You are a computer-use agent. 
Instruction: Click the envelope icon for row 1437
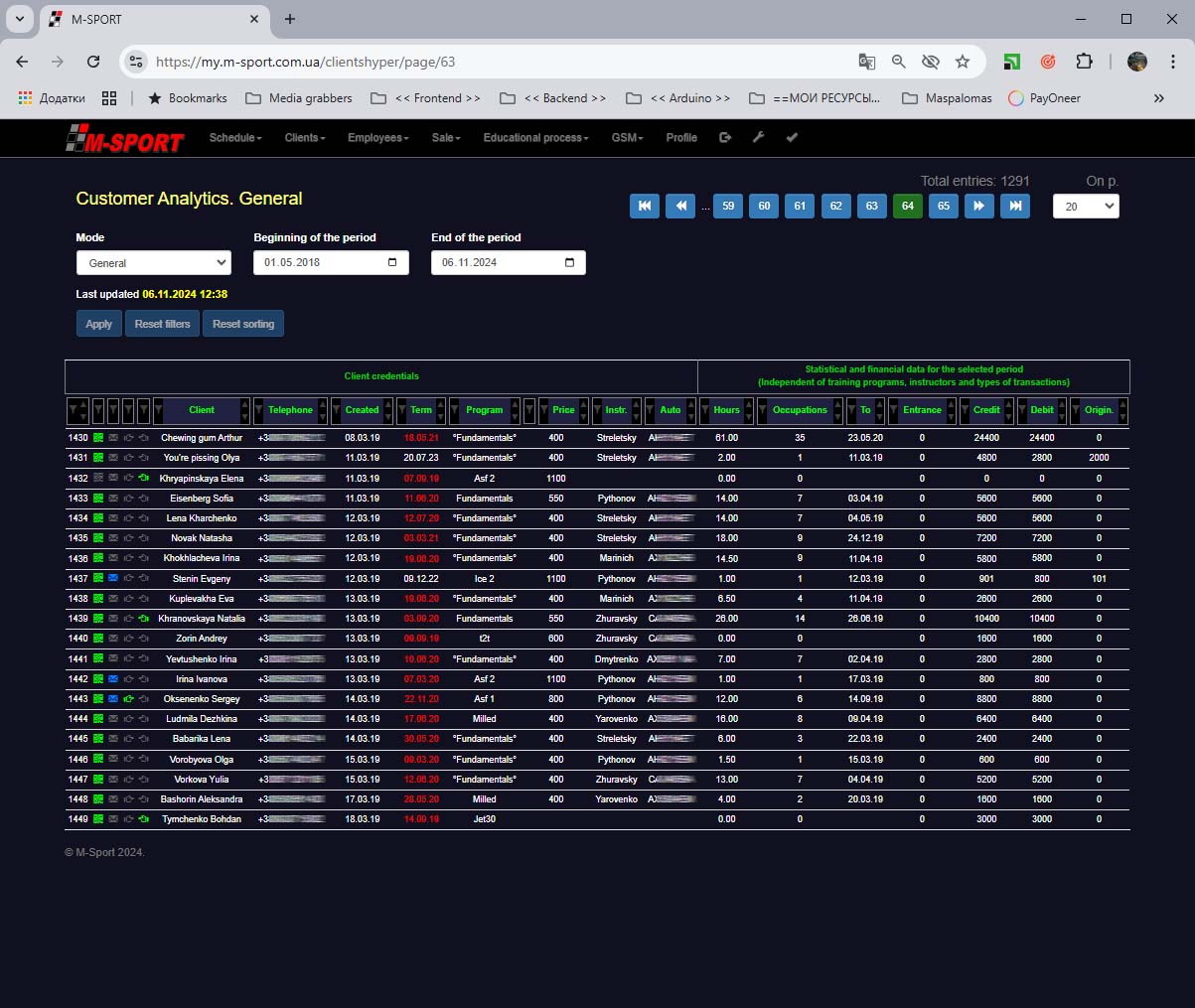pos(113,579)
